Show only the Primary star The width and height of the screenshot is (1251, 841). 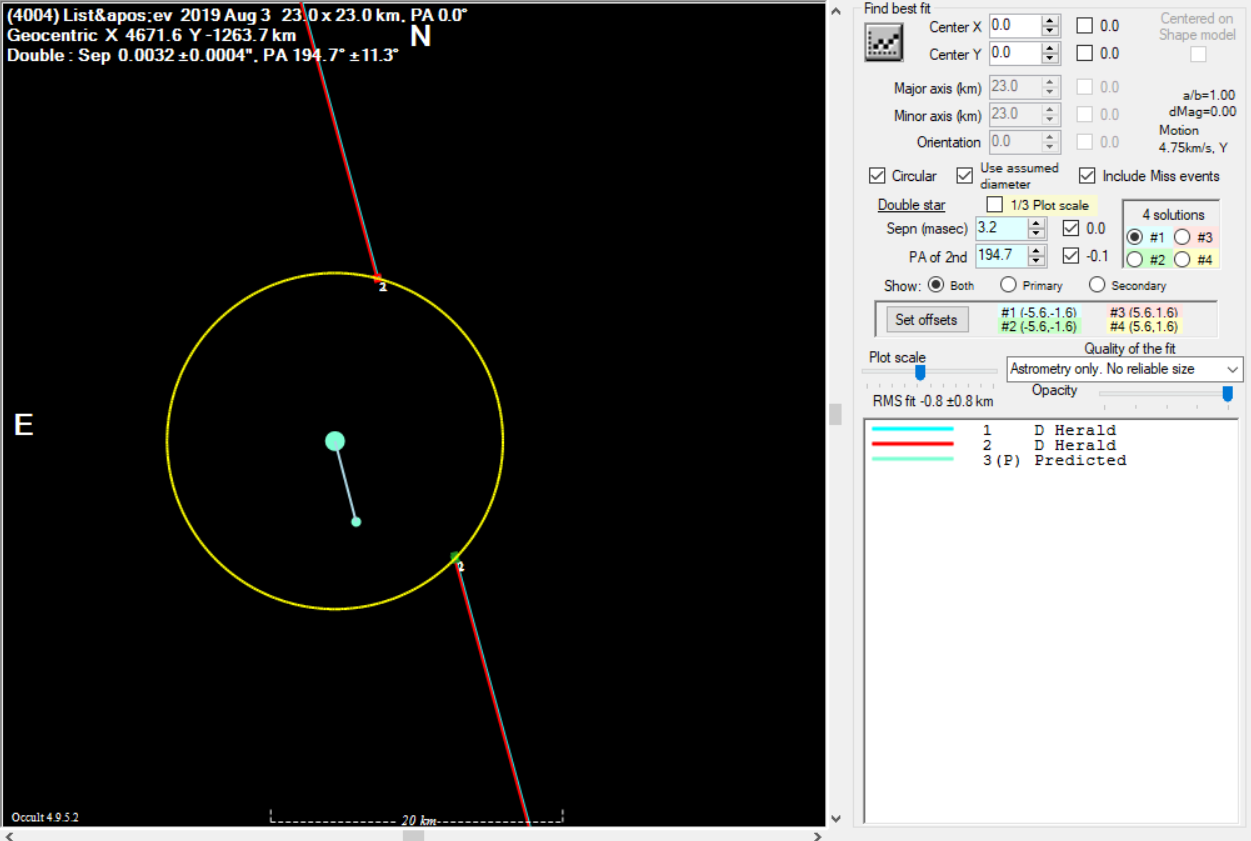(1008, 285)
